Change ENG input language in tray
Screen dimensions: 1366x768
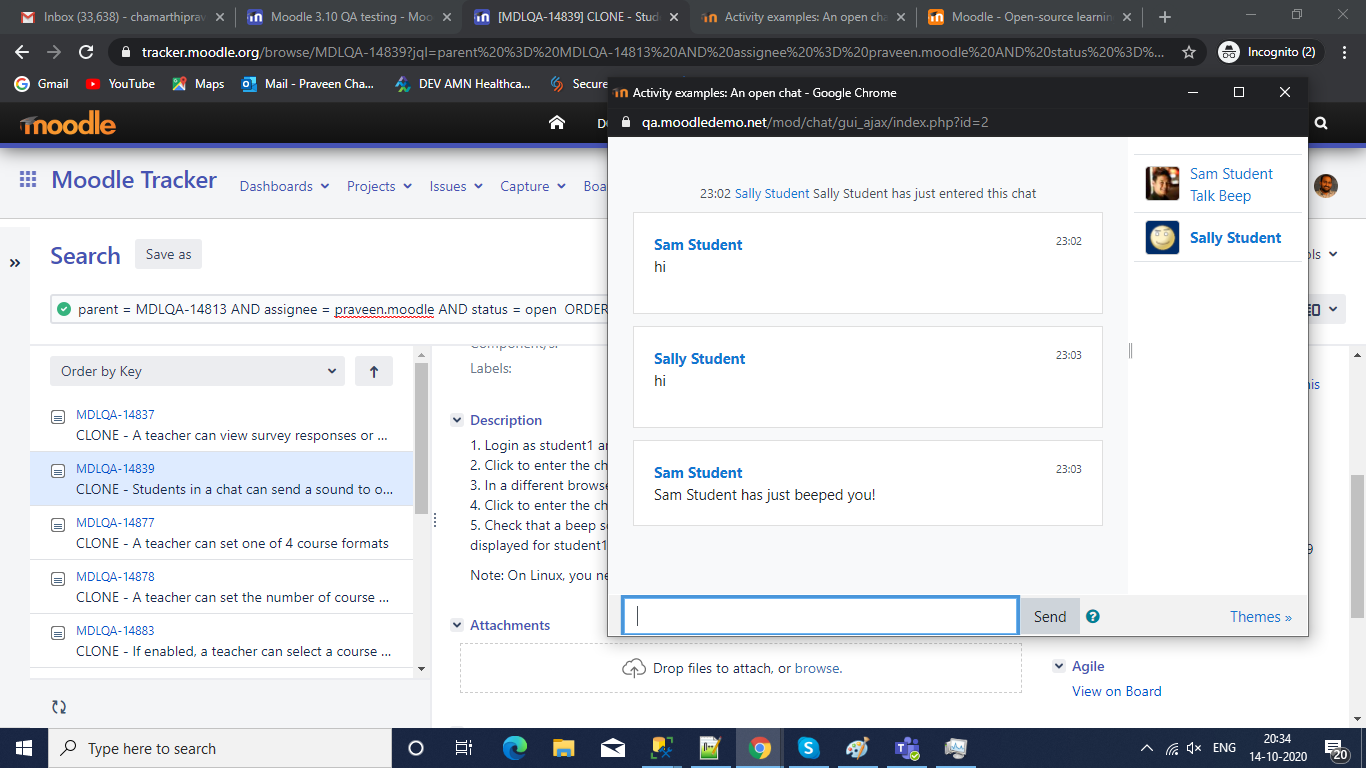(x=1224, y=748)
